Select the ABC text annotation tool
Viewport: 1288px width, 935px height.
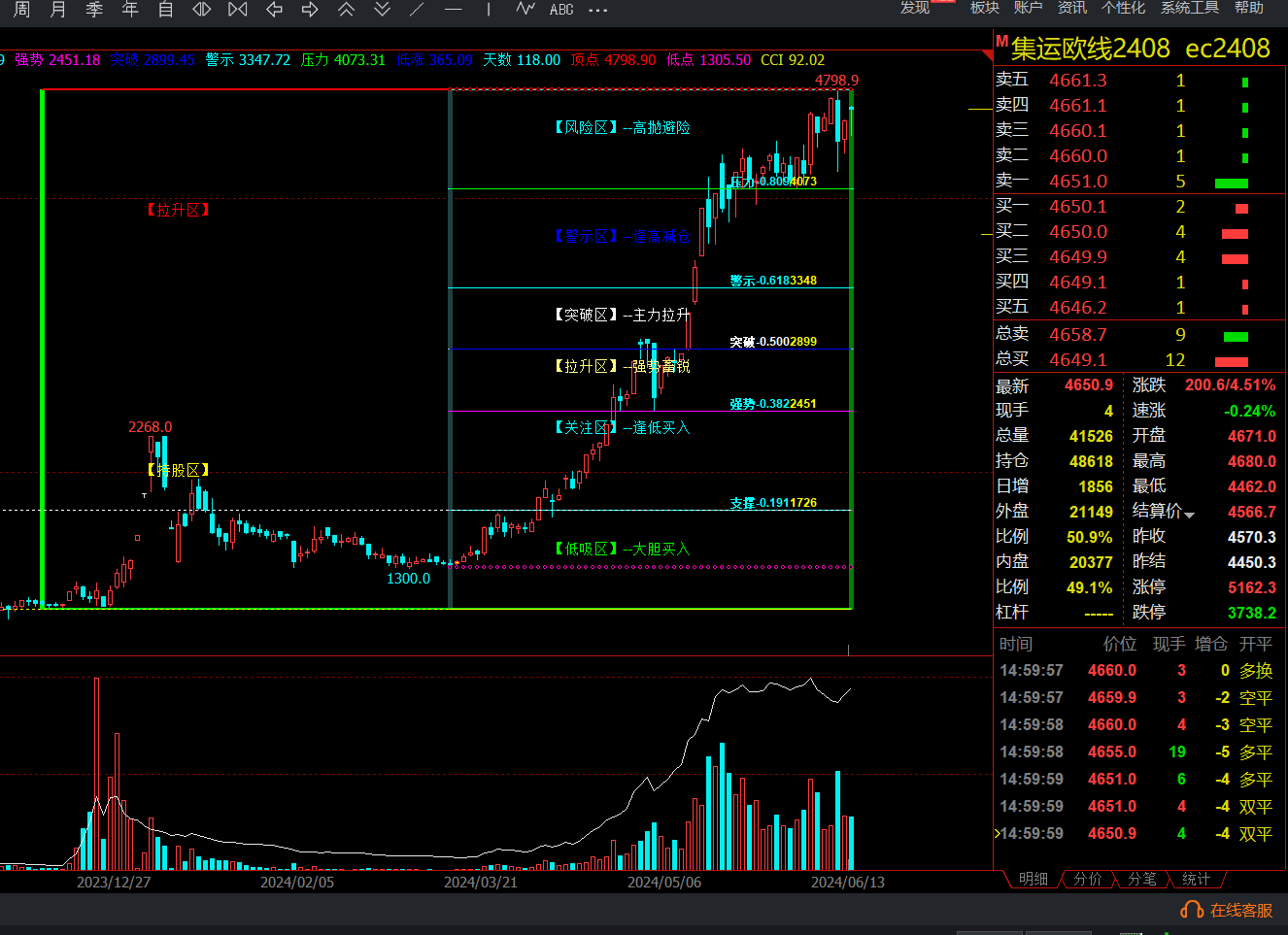coord(561,9)
